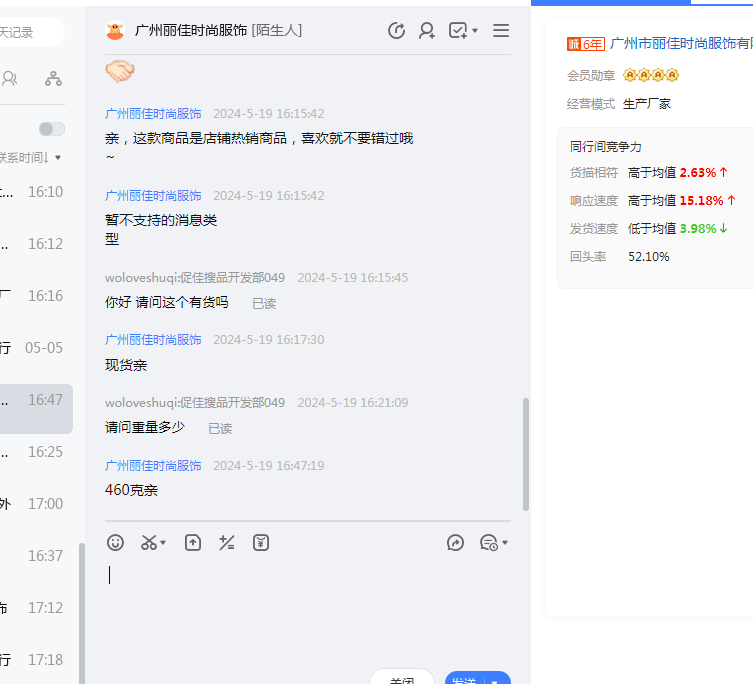Viewport: 753px width, 684px height.
Task: Click the message input field
Action: tap(307, 610)
